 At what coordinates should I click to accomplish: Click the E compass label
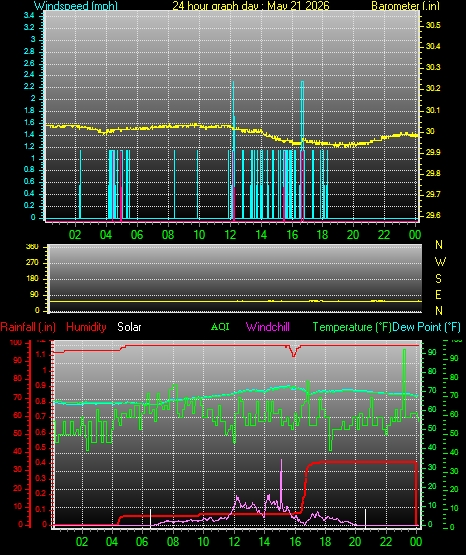[438, 294]
